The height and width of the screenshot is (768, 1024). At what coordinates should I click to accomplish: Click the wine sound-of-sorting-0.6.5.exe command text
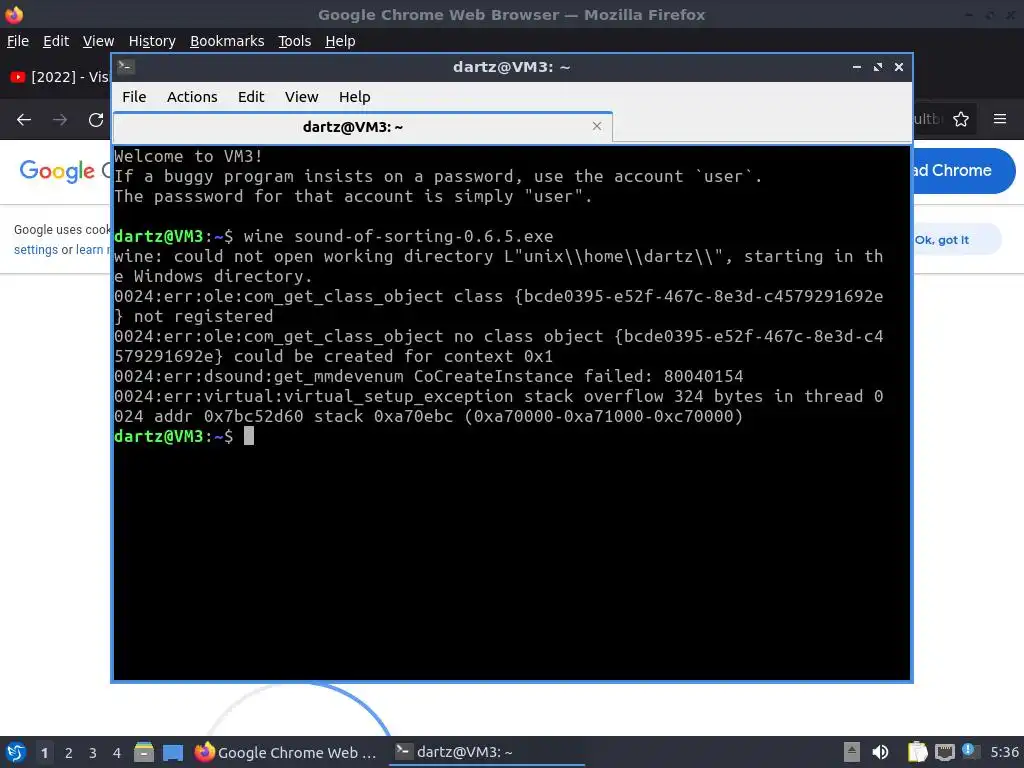pyautogui.click(x=398, y=236)
